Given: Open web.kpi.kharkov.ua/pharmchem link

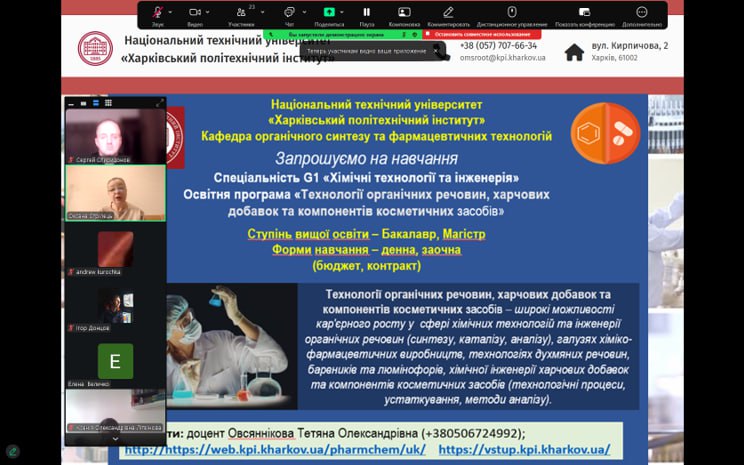Looking at the screenshot, I should 275,449.
